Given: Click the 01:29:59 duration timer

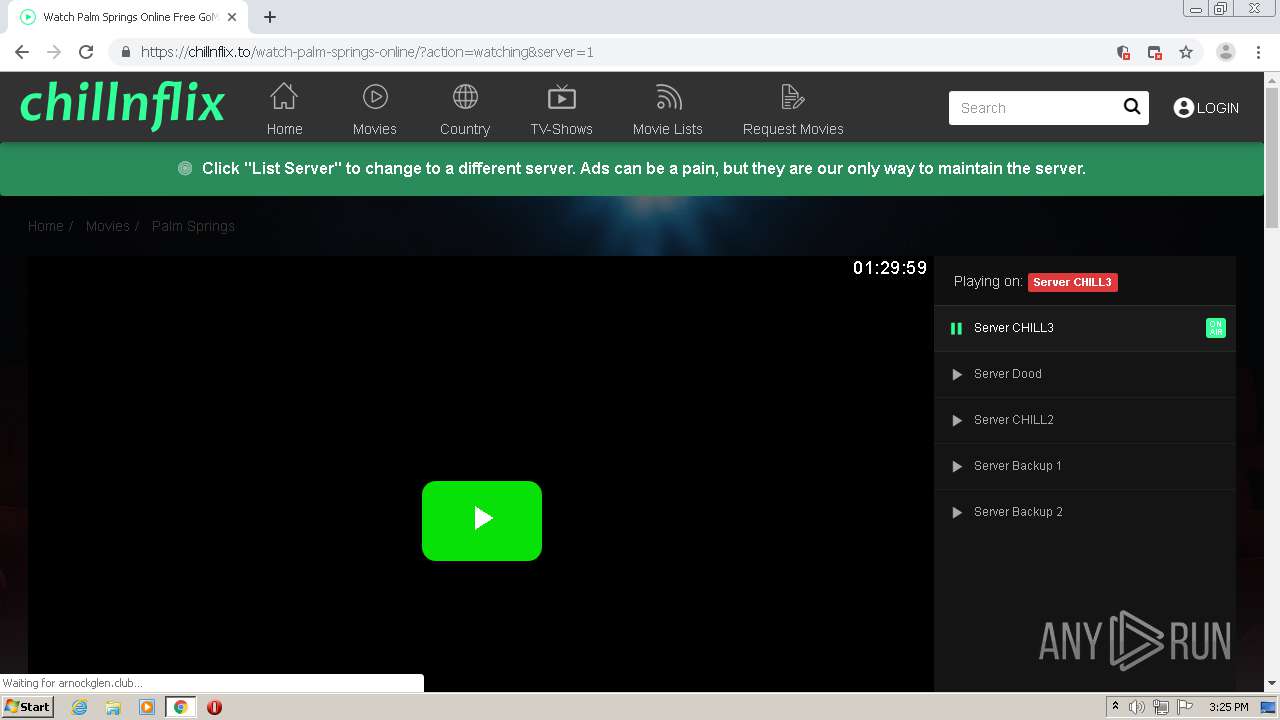Looking at the screenshot, I should pos(890,268).
